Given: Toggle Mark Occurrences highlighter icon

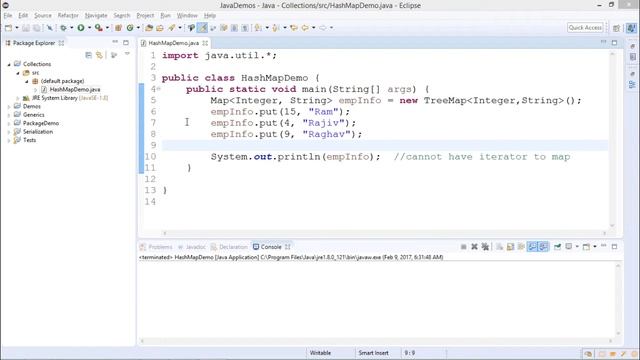Looking at the screenshot, I should [x=202, y=28].
